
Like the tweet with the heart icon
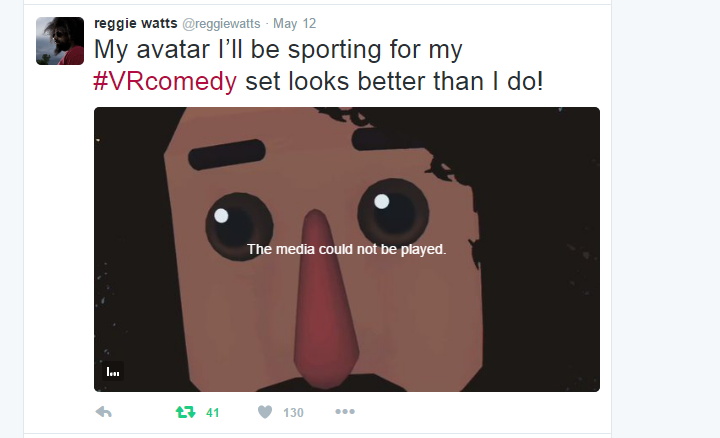pyautogui.click(x=265, y=412)
